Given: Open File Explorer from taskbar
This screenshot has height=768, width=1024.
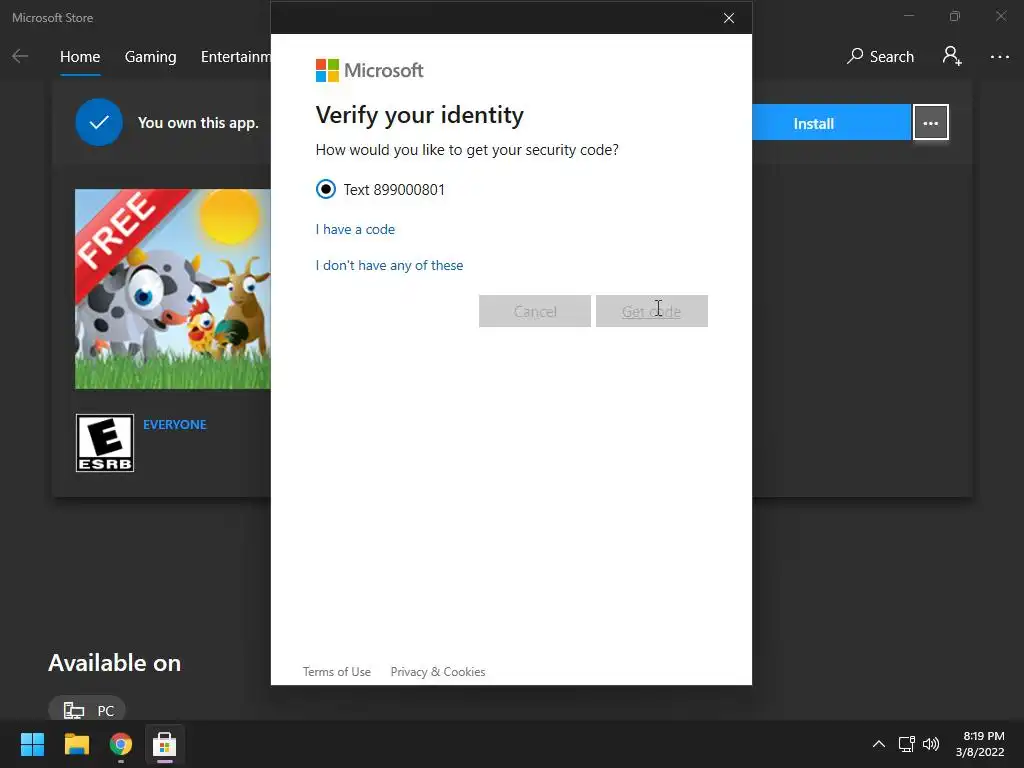Looking at the screenshot, I should pyautogui.click(x=76, y=744).
